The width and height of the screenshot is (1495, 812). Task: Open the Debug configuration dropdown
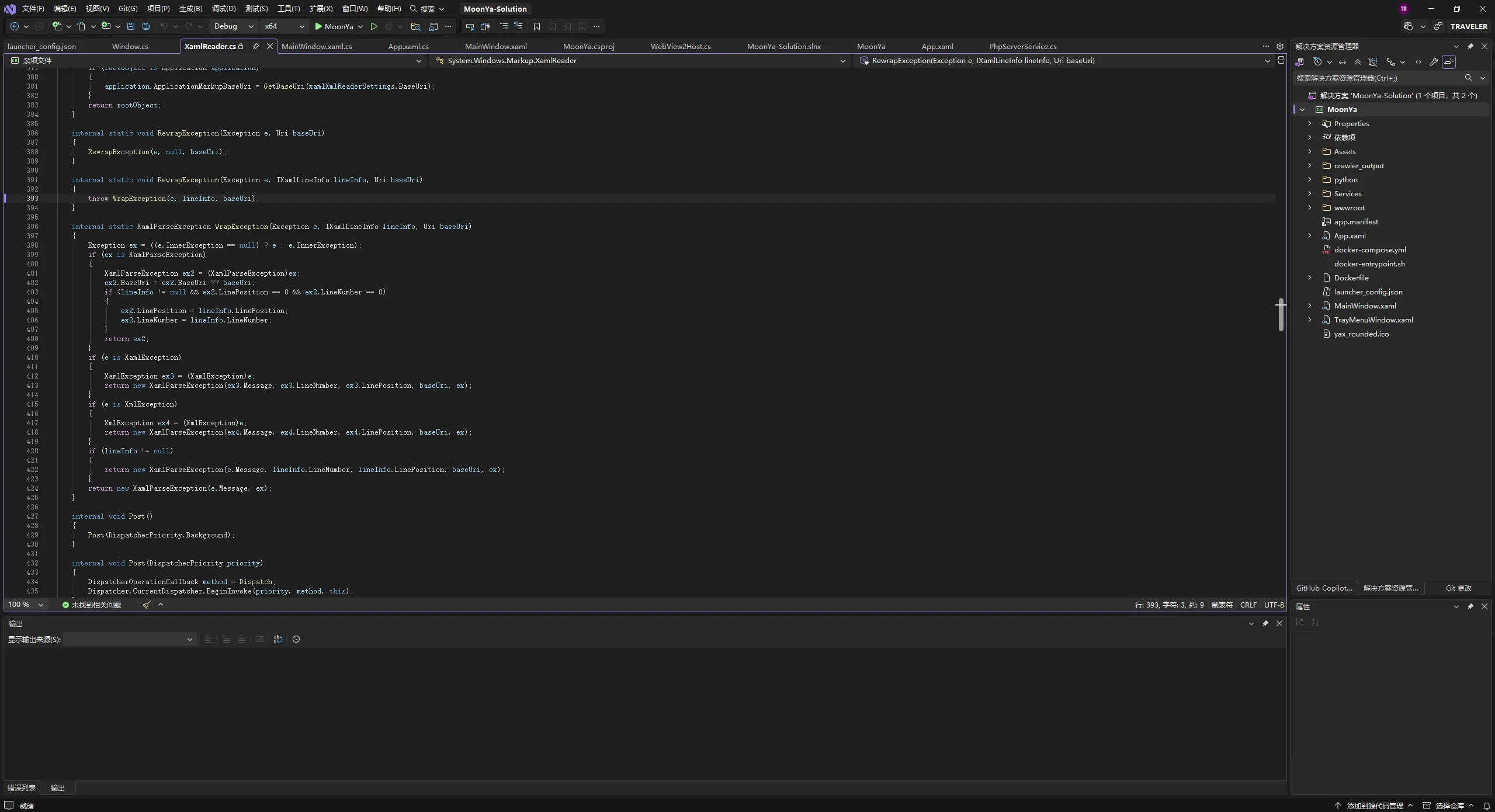click(234, 26)
